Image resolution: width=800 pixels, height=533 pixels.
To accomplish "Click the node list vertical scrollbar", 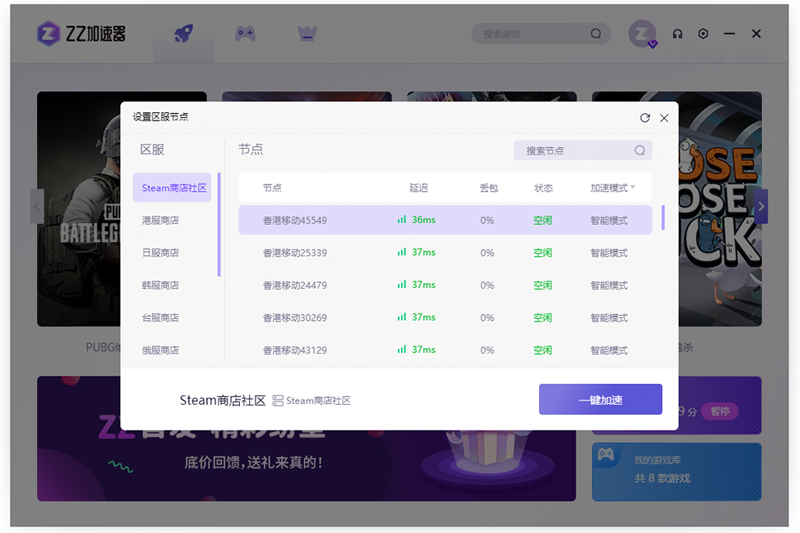I will coord(663,218).
